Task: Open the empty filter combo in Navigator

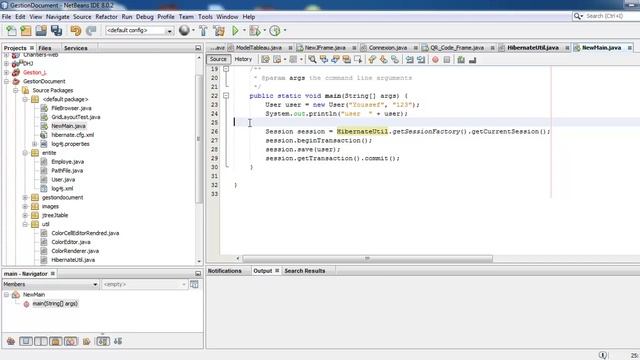Action: tap(144, 284)
